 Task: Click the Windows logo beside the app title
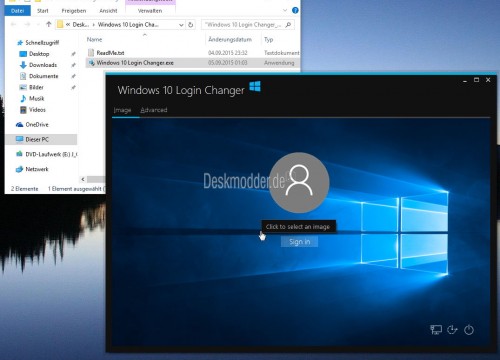tap(255, 87)
